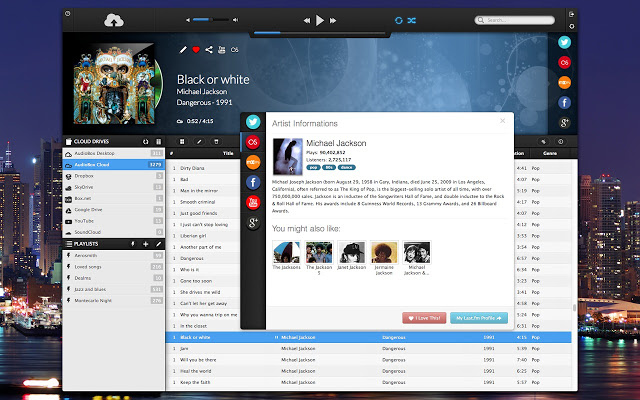The image size is (640, 400).
Task: Click the pencil edit button above track list
Action: click(199, 142)
